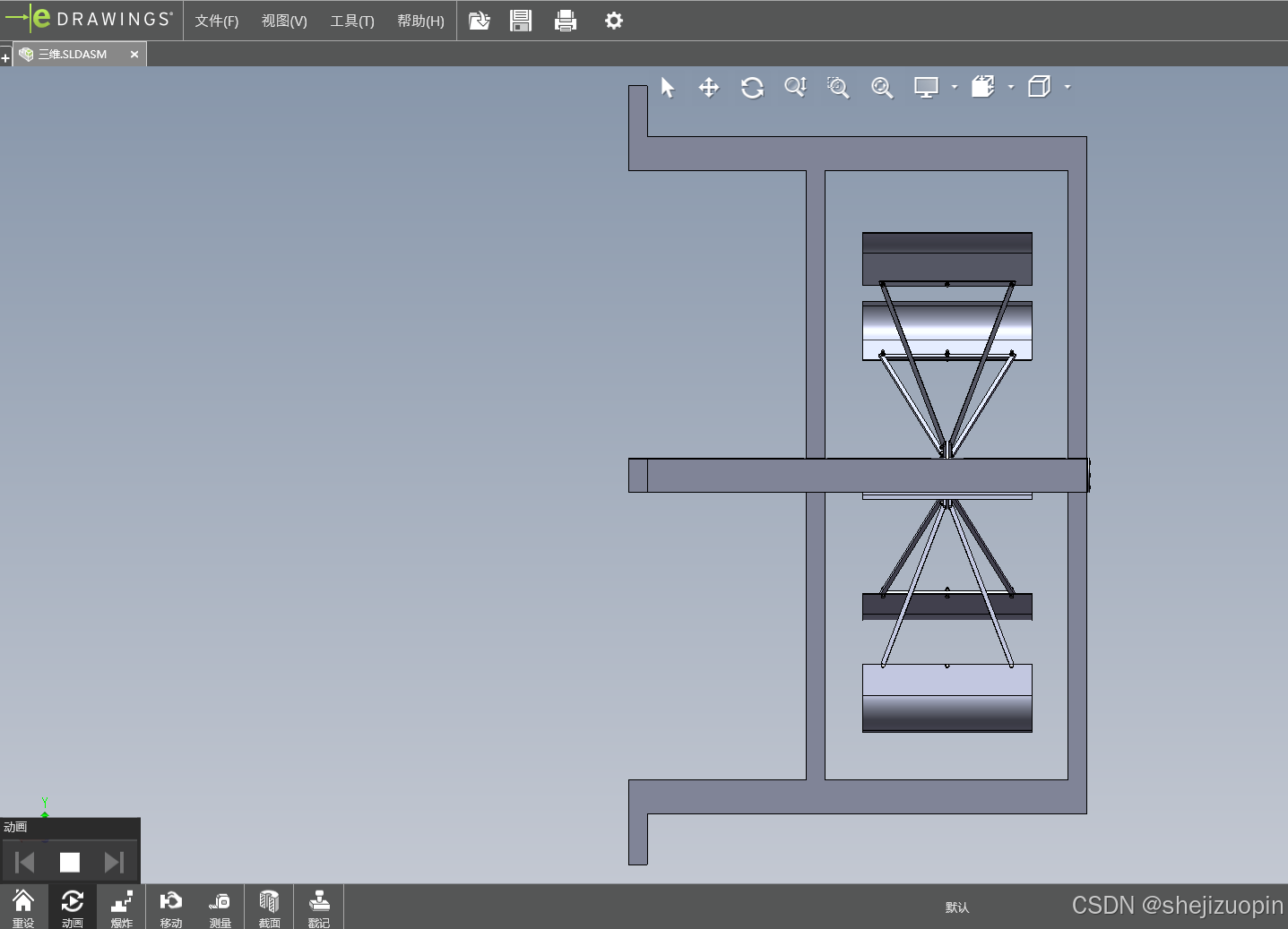Viewport: 1288px width, 929px height.
Task: Expand the view orientation dropdown arrow
Action: 1011,87
